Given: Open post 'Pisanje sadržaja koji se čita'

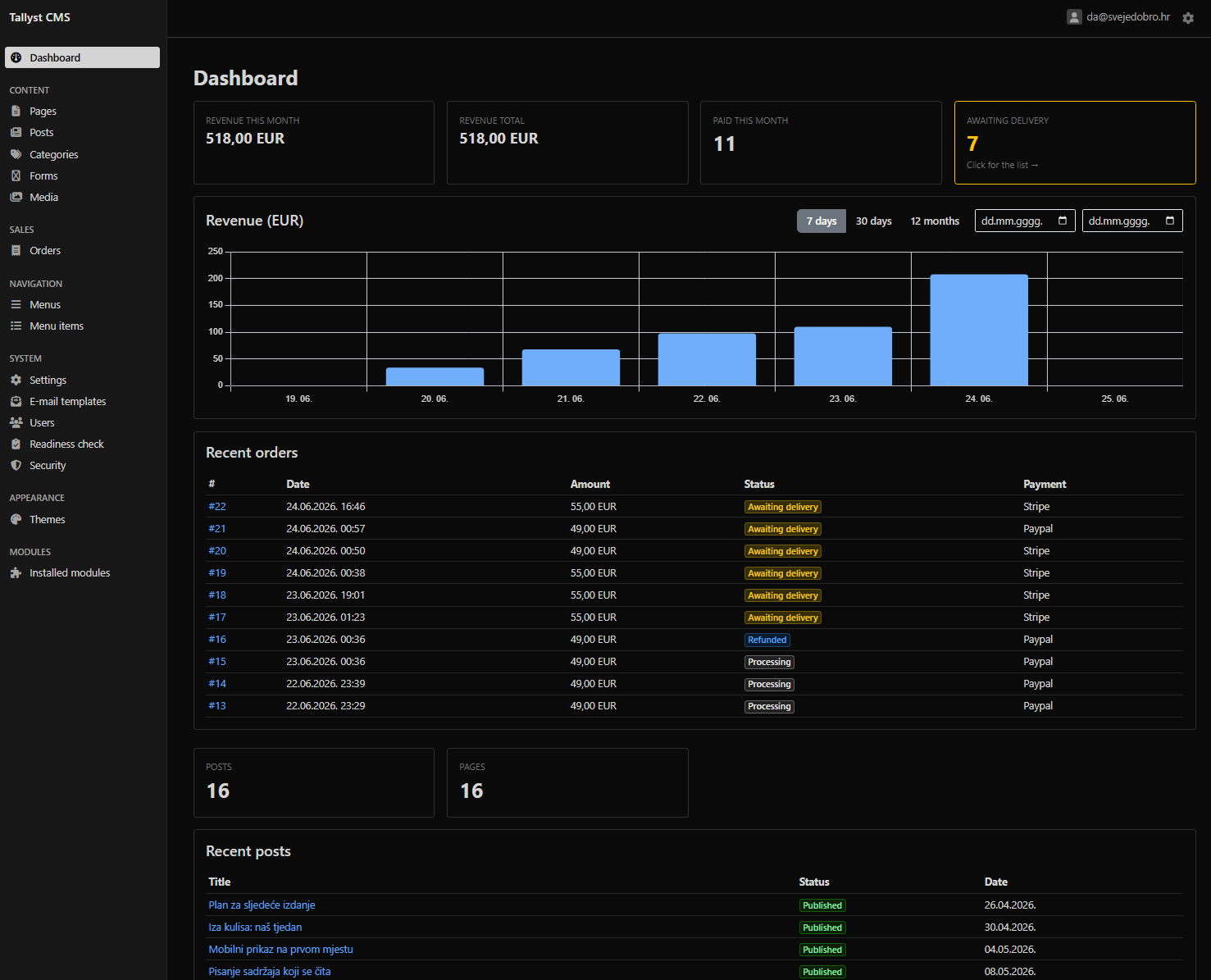Looking at the screenshot, I should (270, 972).
